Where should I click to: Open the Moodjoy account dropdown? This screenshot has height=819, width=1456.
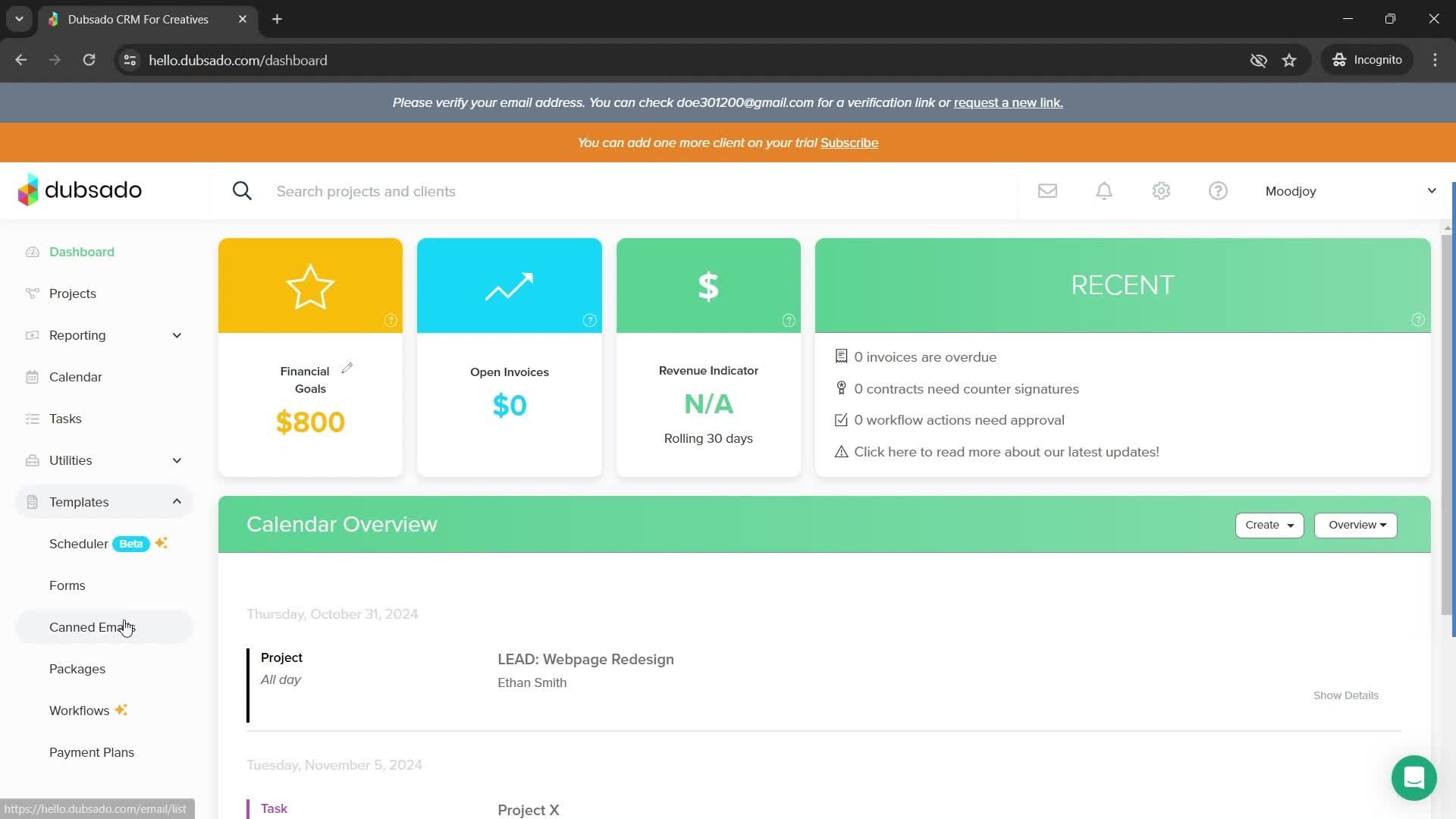click(x=1351, y=191)
